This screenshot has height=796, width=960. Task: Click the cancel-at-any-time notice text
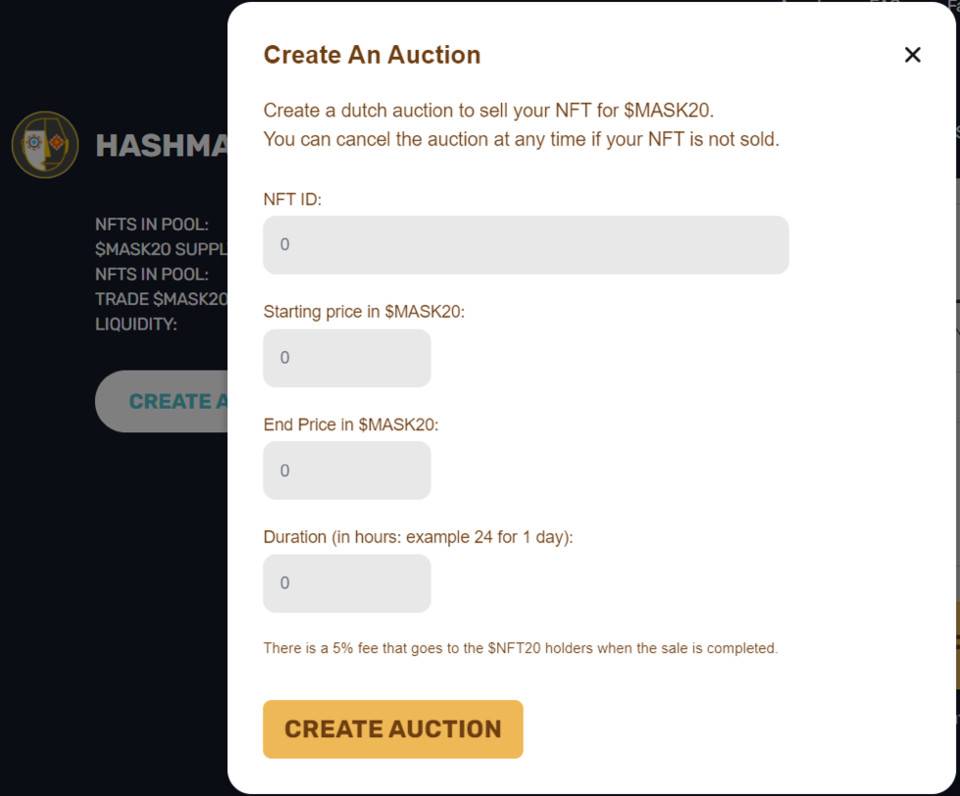(x=520, y=139)
